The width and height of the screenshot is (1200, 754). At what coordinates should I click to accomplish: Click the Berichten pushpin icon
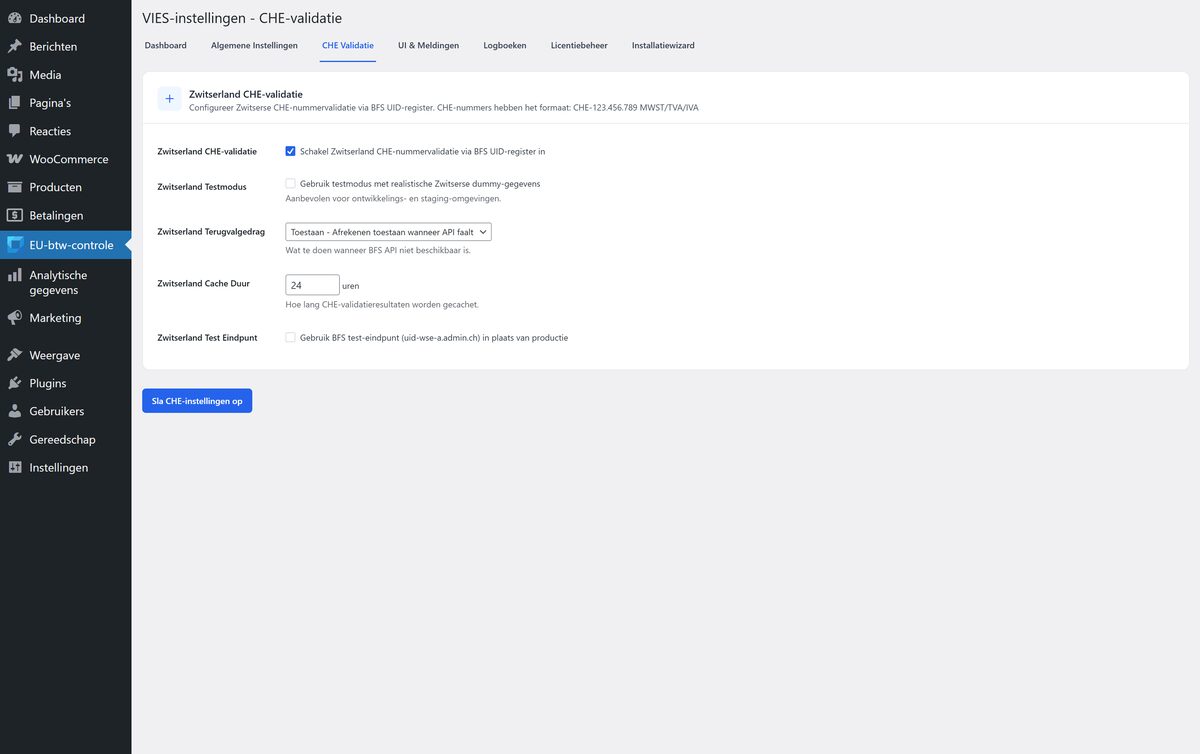15,46
